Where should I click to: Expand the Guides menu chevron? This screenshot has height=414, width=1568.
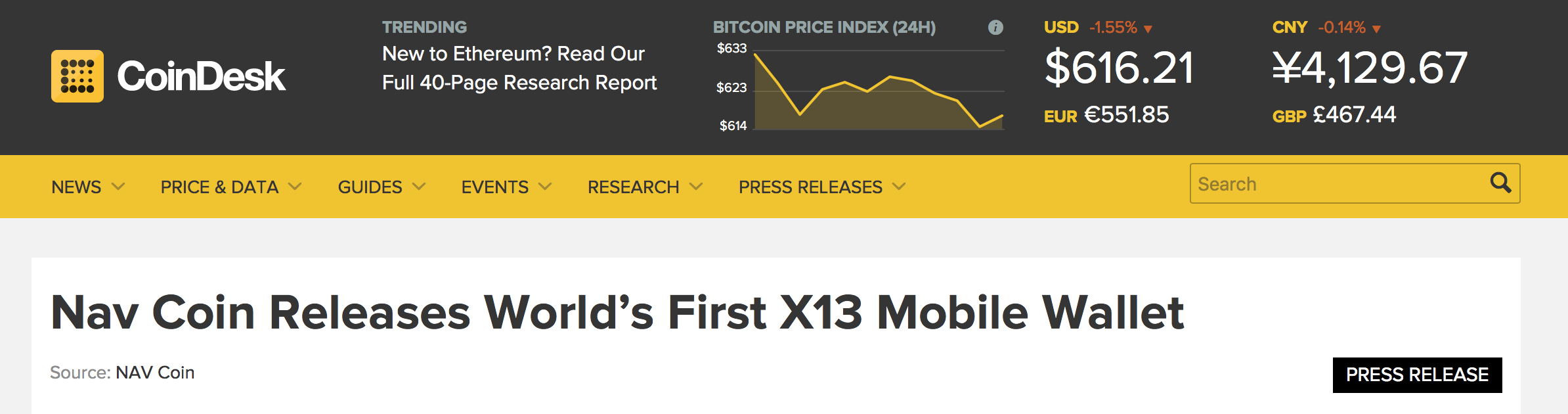pyautogui.click(x=419, y=187)
